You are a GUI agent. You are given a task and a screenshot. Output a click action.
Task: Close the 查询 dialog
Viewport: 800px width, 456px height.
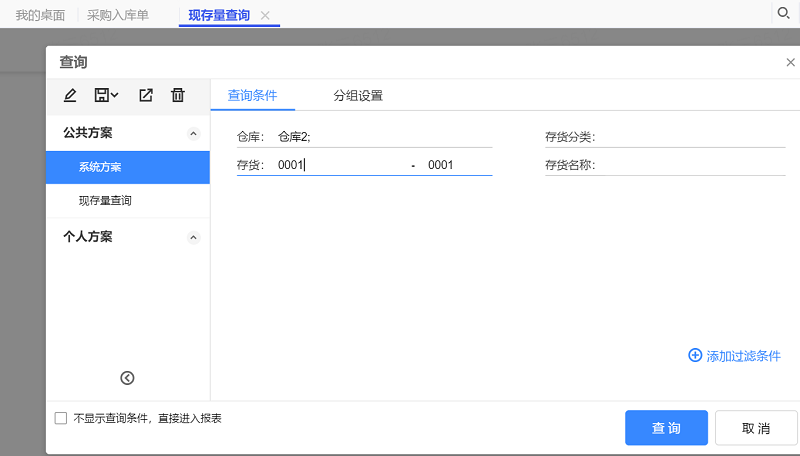[790, 62]
